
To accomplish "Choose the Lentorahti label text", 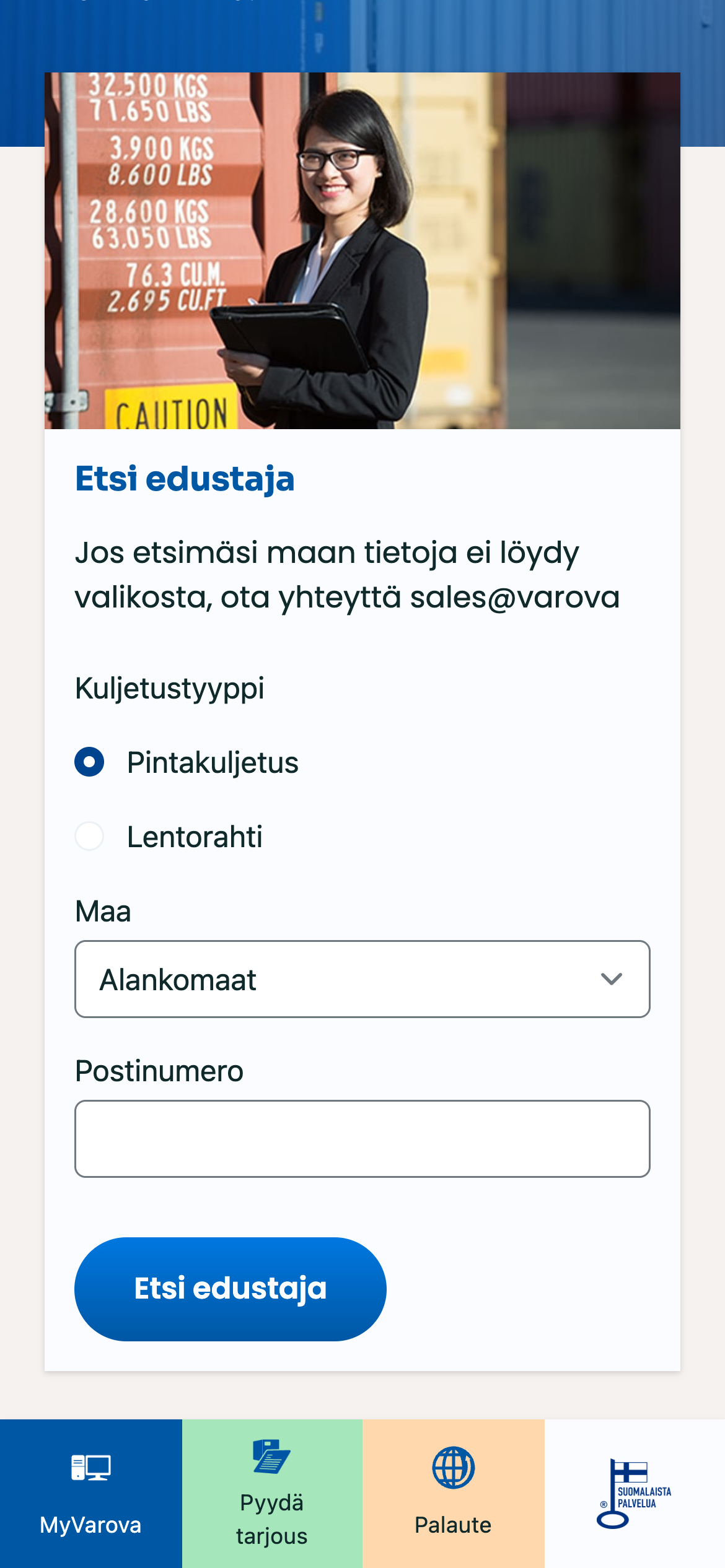I will [x=195, y=837].
